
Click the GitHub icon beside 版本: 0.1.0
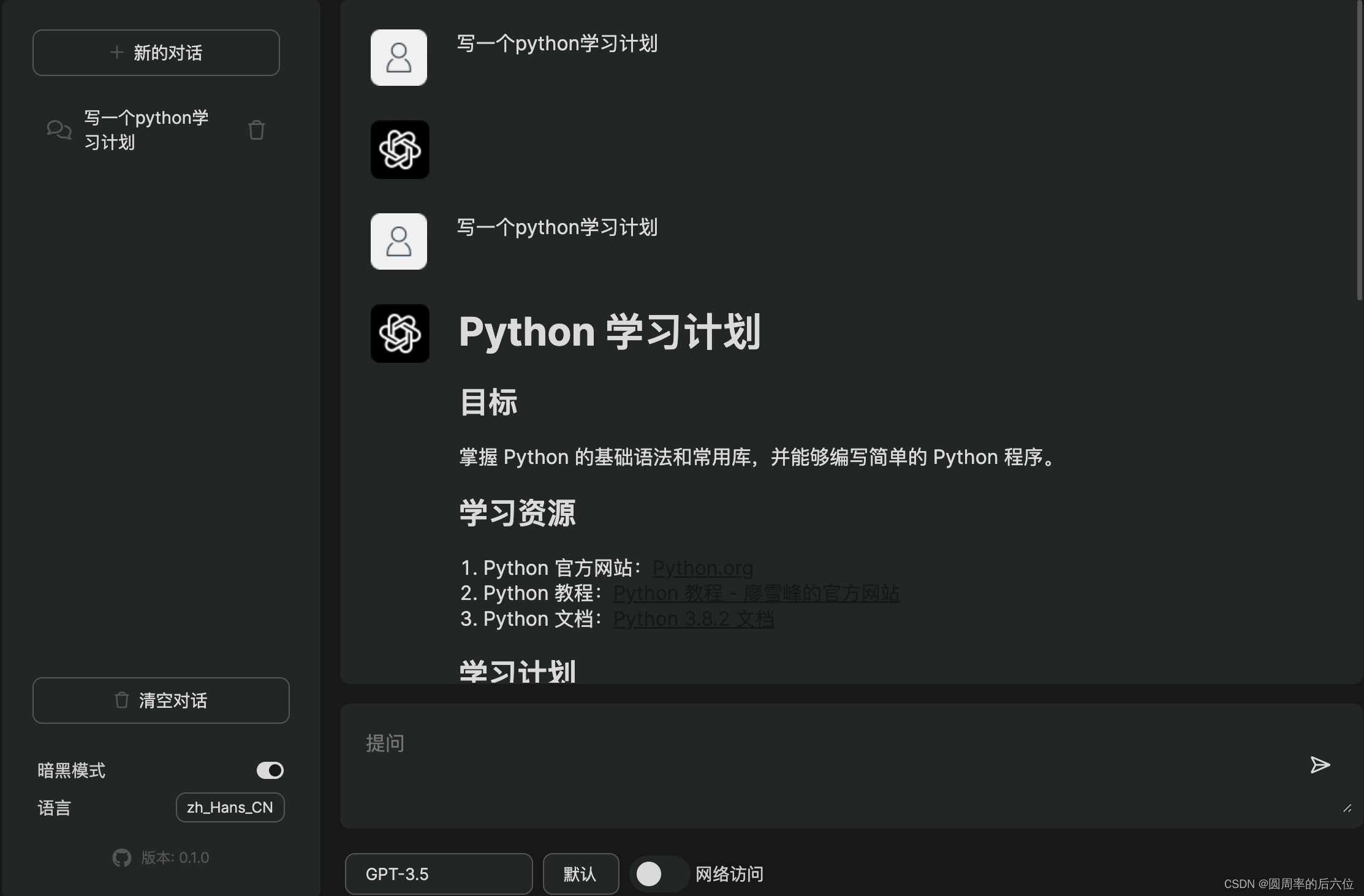click(122, 857)
